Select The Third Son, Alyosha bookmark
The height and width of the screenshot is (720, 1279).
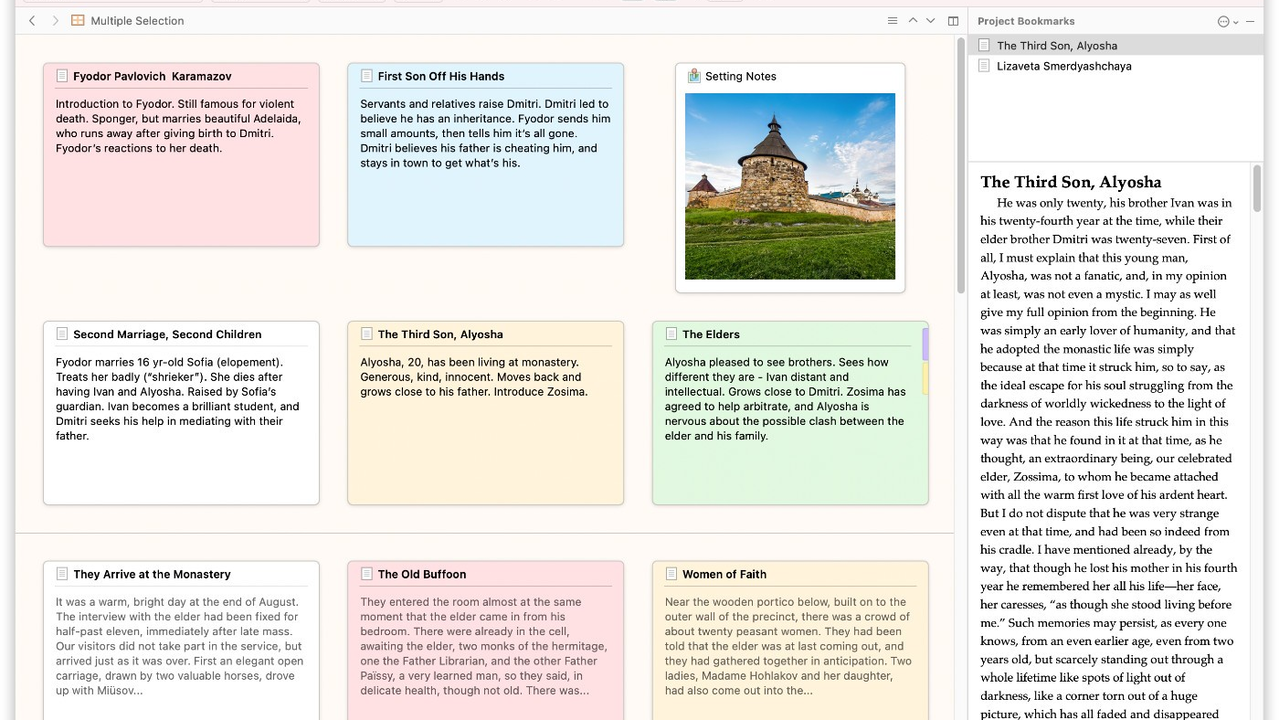(1056, 46)
